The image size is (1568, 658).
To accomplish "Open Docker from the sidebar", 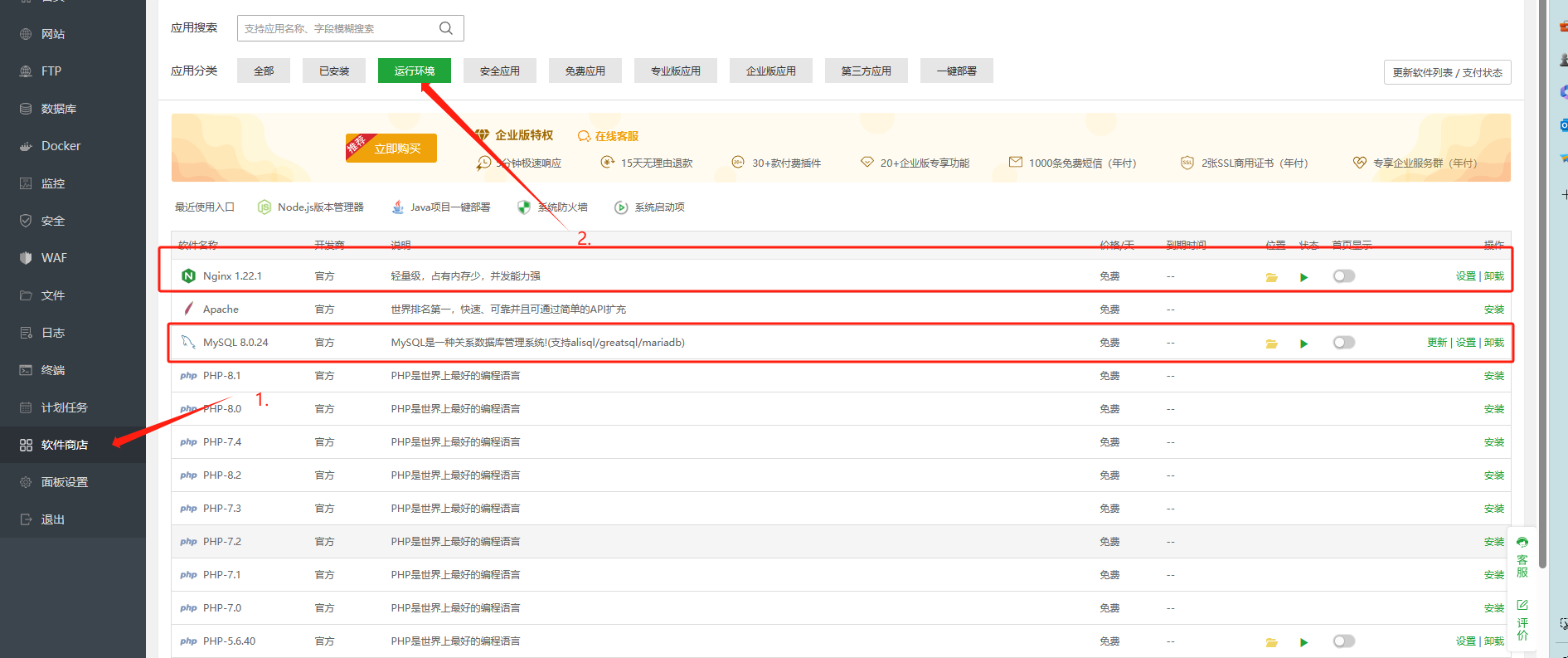I will pos(61,146).
